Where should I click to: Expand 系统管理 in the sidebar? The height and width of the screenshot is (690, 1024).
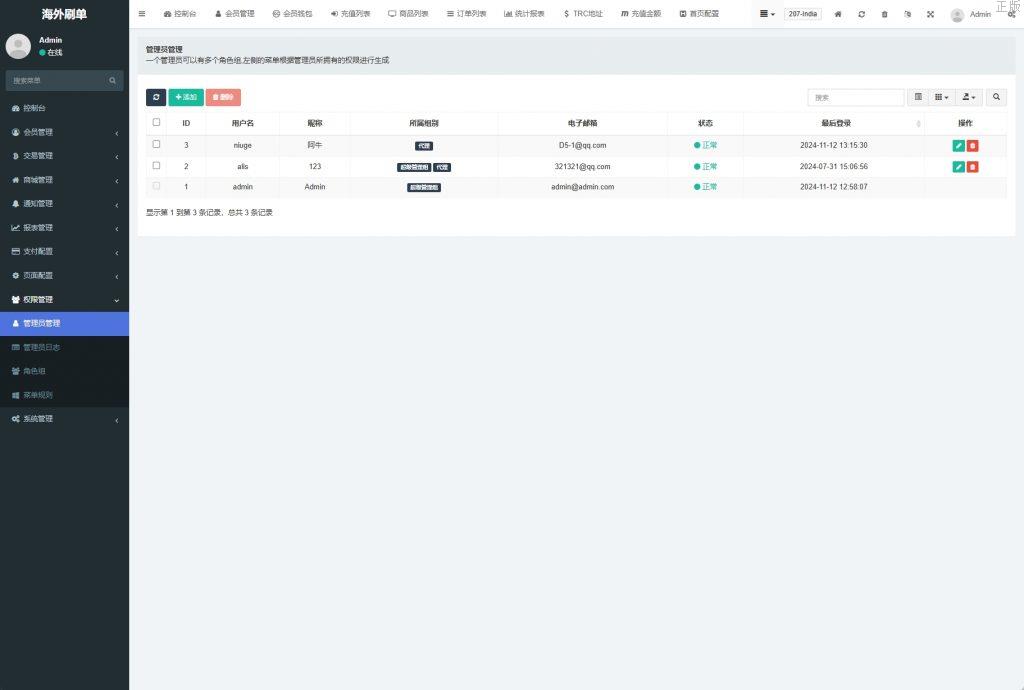[x=64, y=419]
